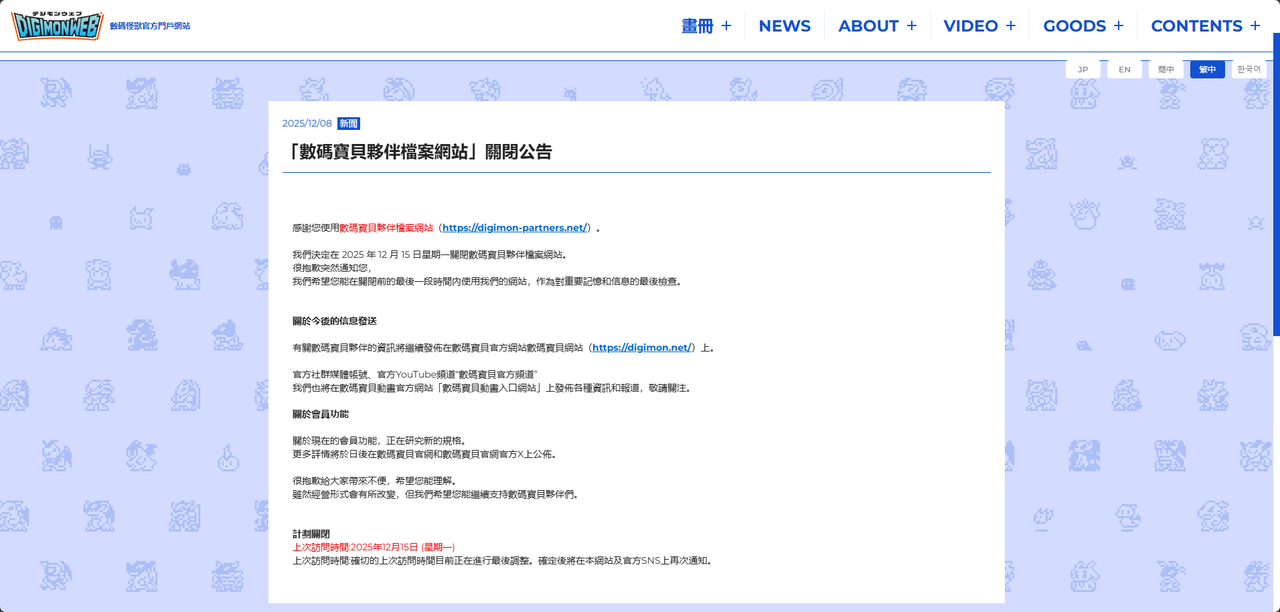
Task: Expand the GOODS menu
Action: pyautogui.click(x=1083, y=26)
